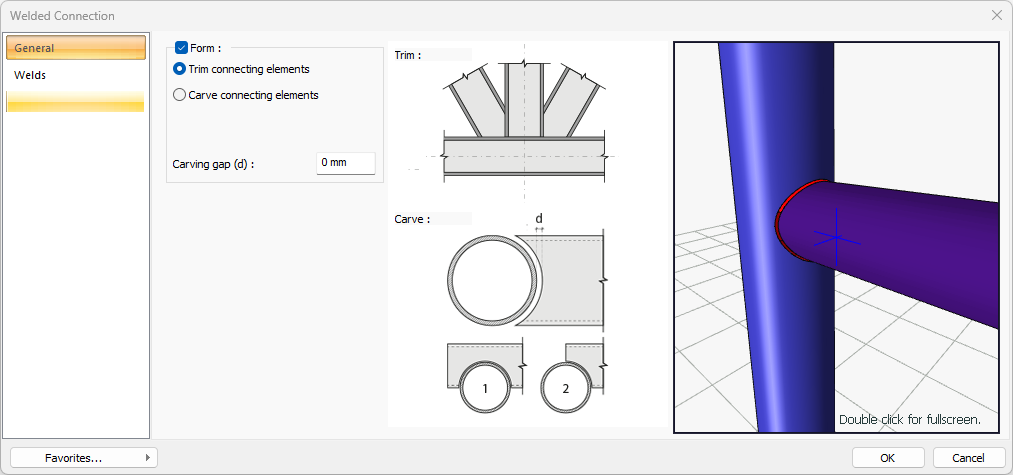The height and width of the screenshot is (475, 1013).
Task: Click the purple horizontal pipe in preview
Action: point(920,250)
